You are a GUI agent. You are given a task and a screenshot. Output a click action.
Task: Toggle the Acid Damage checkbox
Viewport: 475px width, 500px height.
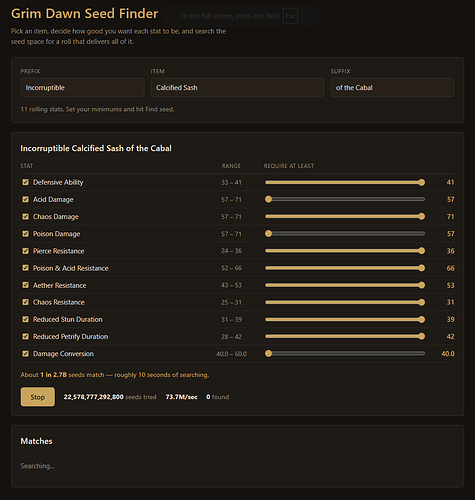pos(25,199)
